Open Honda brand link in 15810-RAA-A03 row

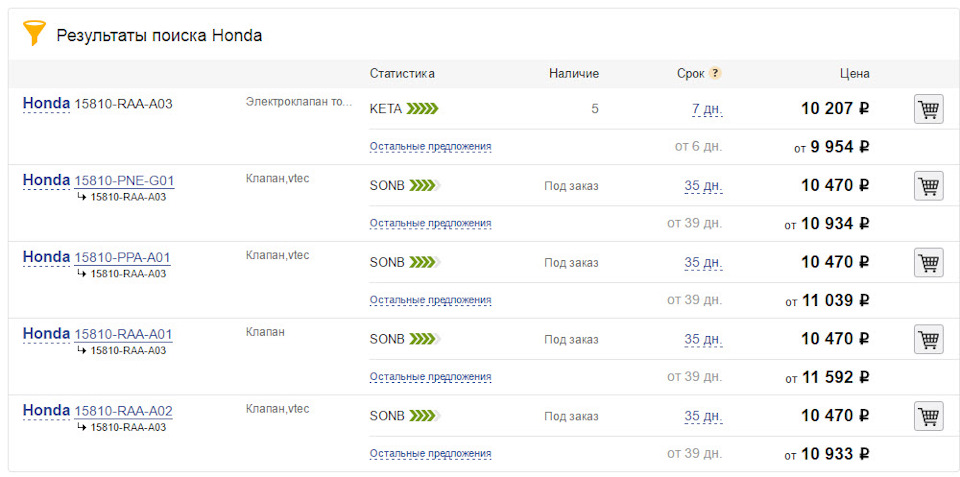point(47,104)
